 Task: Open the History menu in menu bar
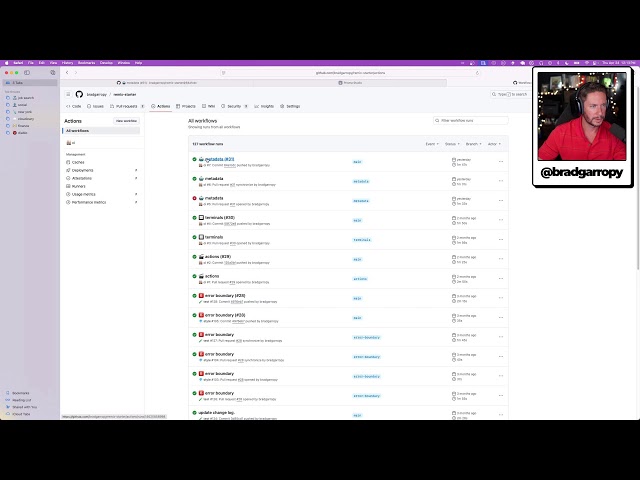pos(67,63)
